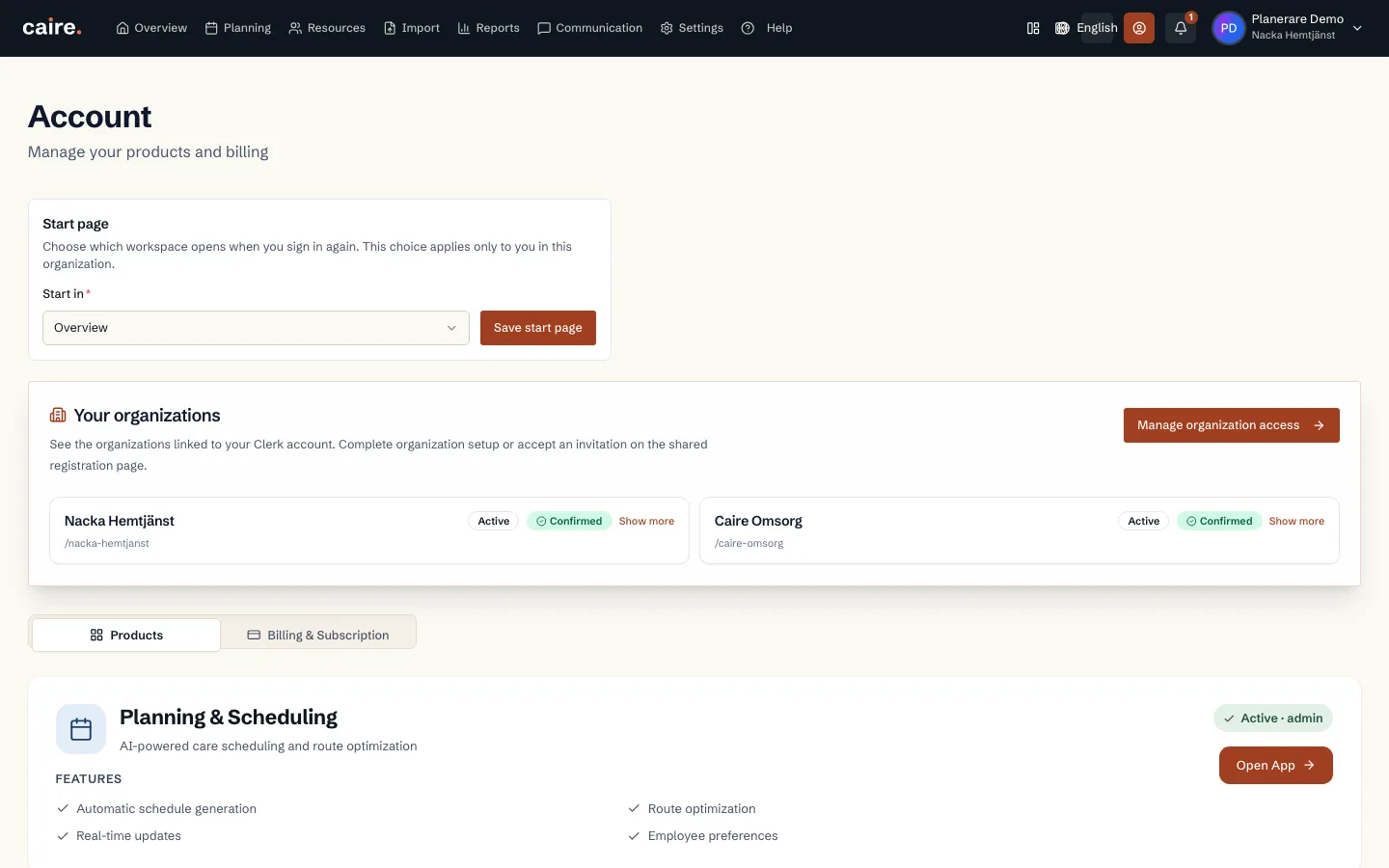1389x868 pixels.
Task: Click Show more on Caire Omsorg card
Action: (x=1296, y=521)
